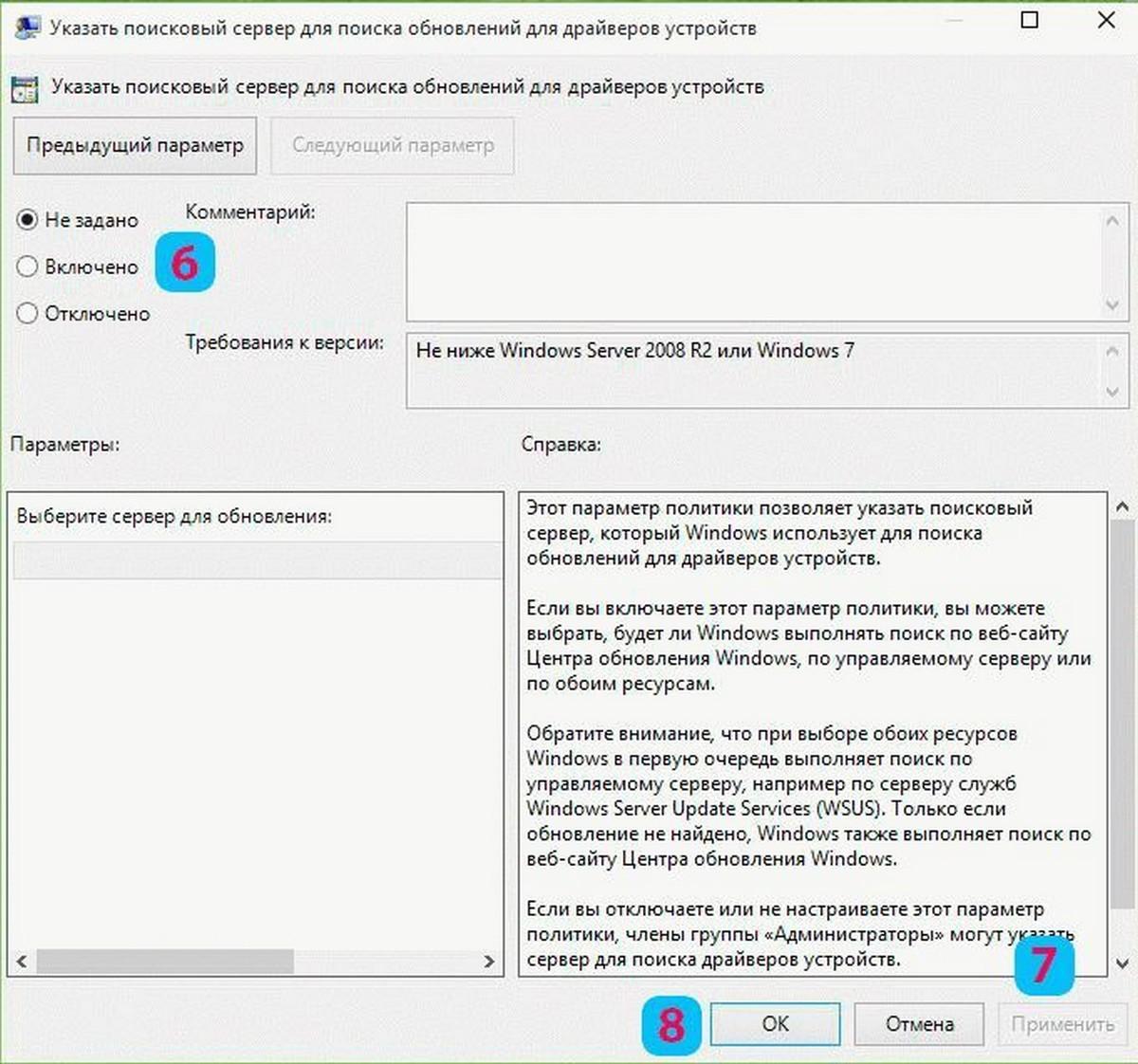Image resolution: width=1138 pixels, height=1064 pixels.
Task: Select the "Отключено" radio button
Action: (x=28, y=314)
